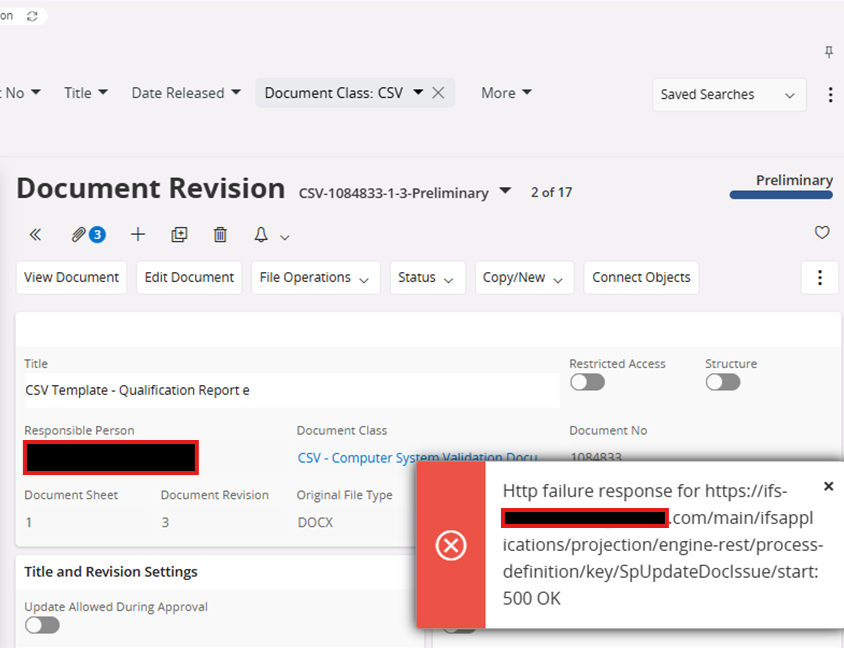
Task: Close the Http failure error notification
Action: (829, 487)
